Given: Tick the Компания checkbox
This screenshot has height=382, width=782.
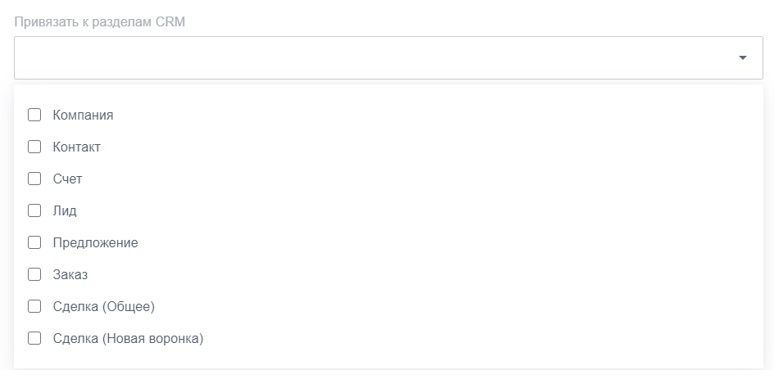Looking at the screenshot, I should point(34,115).
